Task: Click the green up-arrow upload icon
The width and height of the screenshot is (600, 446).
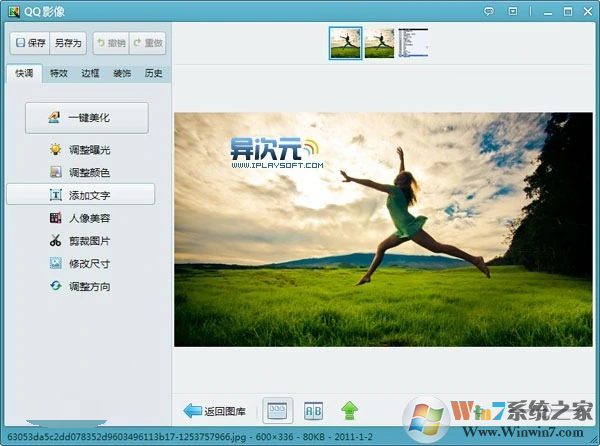Action: click(349, 411)
